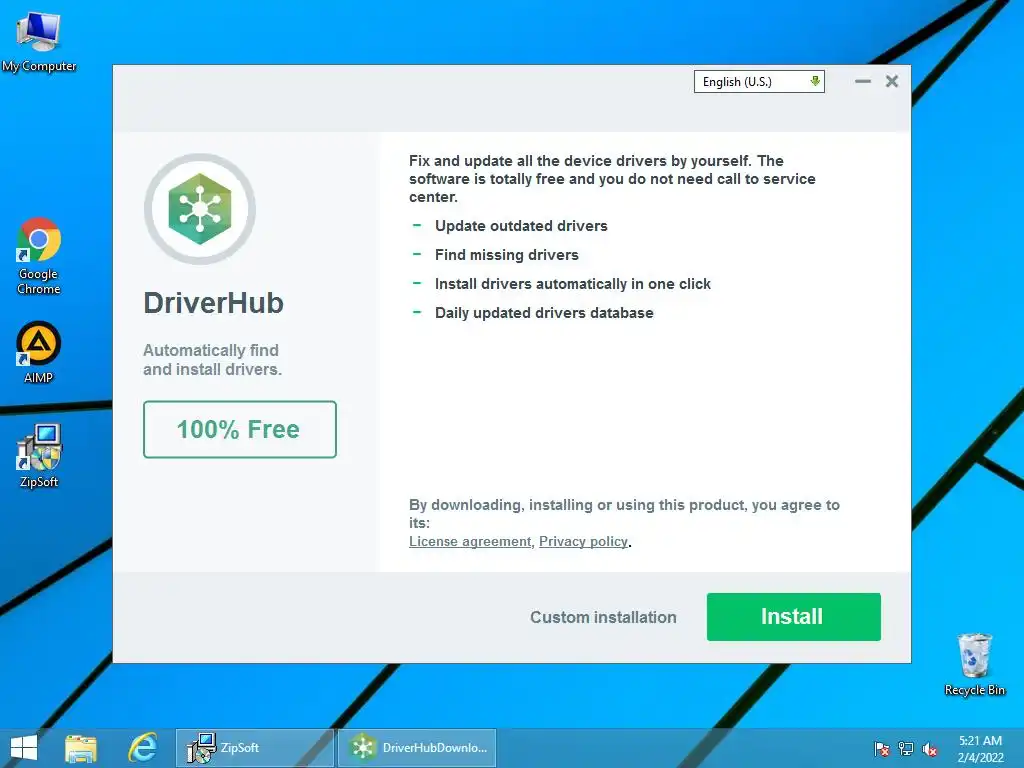Select Google Chrome desktop shortcut
This screenshot has height=768, width=1024.
(x=39, y=256)
